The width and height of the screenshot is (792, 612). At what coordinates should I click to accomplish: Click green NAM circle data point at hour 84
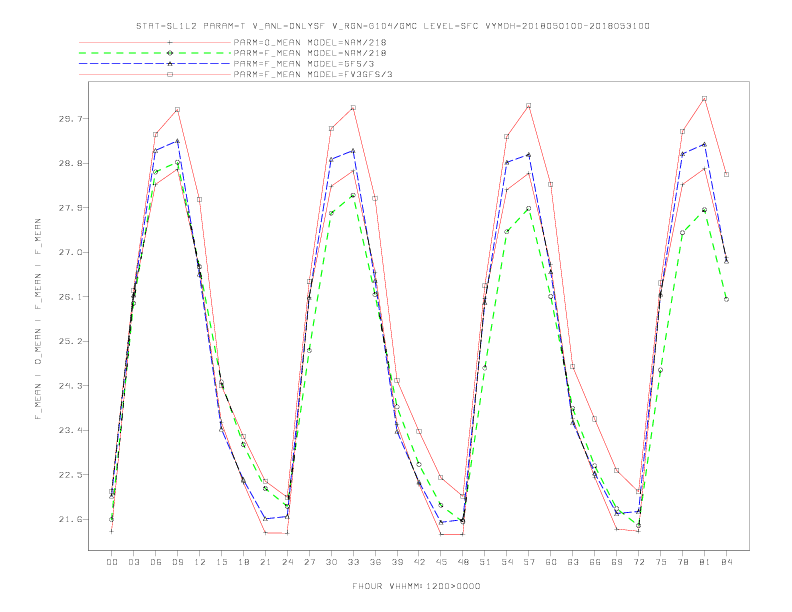[726, 299]
